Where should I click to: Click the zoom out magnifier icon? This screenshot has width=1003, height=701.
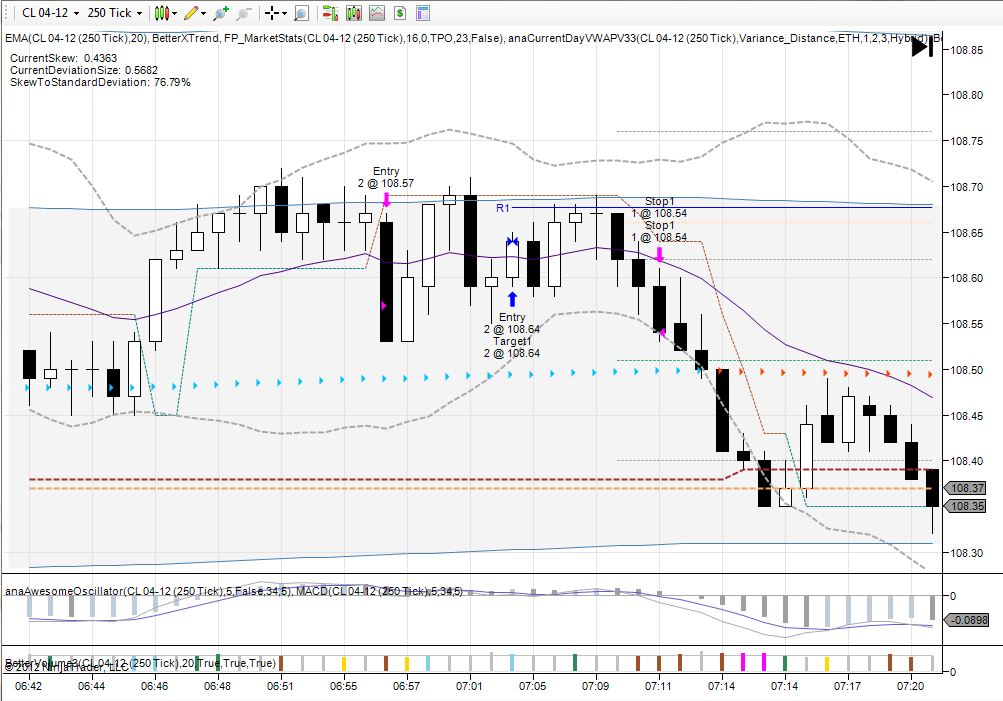tap(243, 13)
